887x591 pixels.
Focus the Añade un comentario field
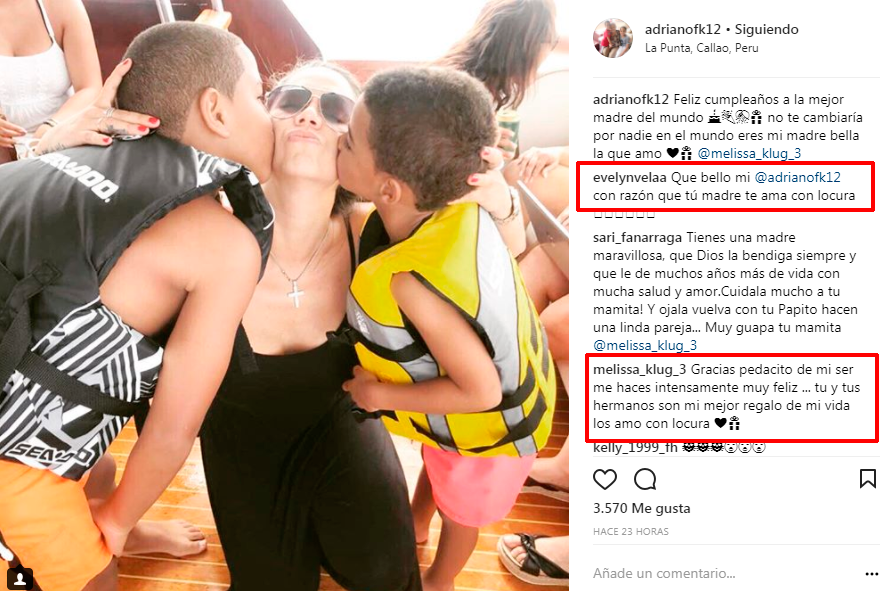pyautogui.click(x=724, y=573)
